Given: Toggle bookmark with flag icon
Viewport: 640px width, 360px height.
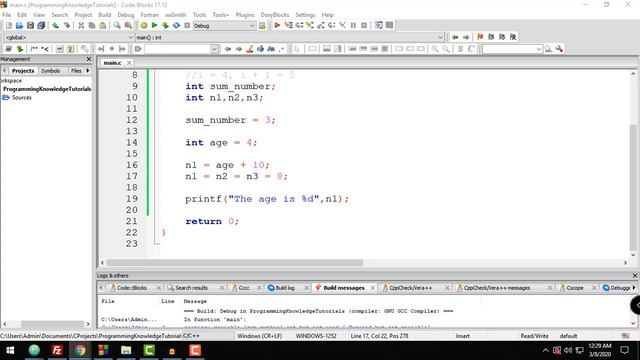Looking at the screenshot, I should click(x=480, y=37).
